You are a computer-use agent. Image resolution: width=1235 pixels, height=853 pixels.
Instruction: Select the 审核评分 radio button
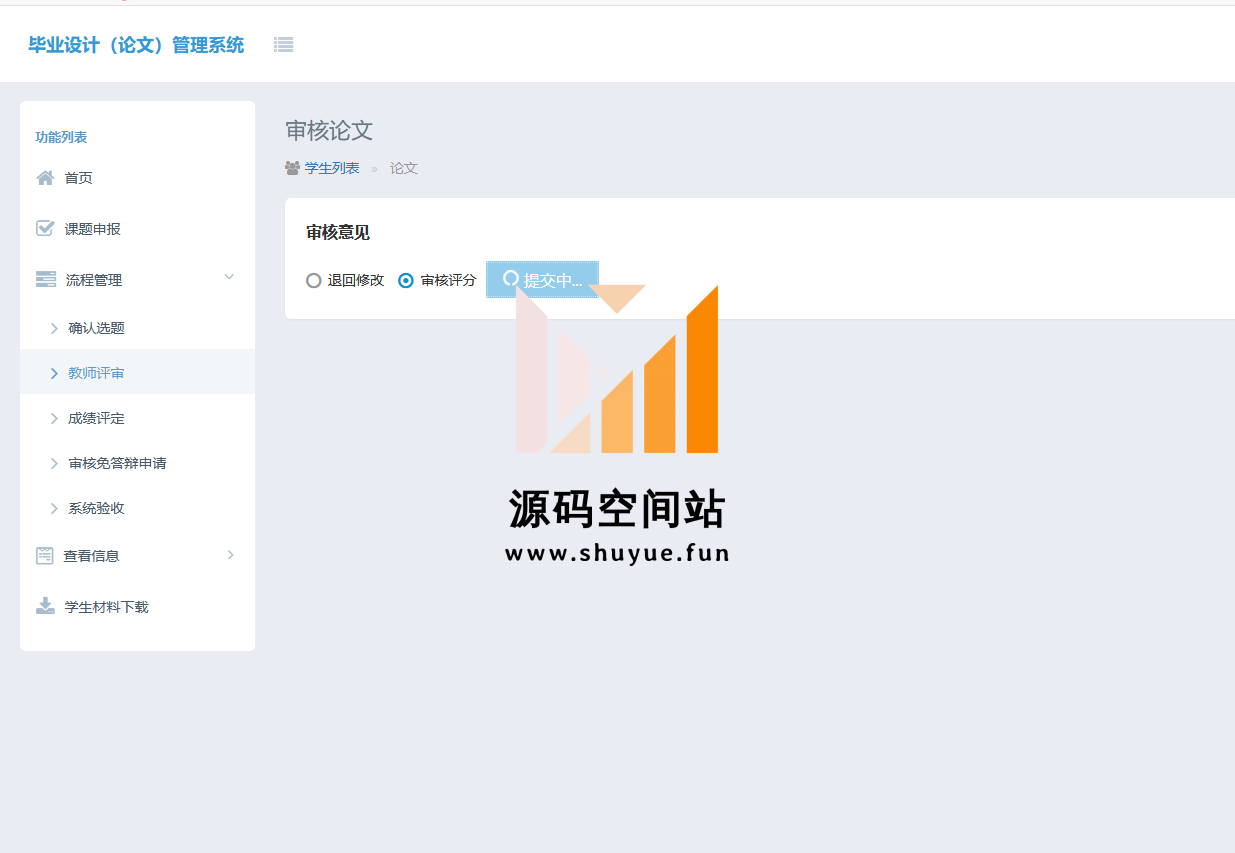(406, 281)
